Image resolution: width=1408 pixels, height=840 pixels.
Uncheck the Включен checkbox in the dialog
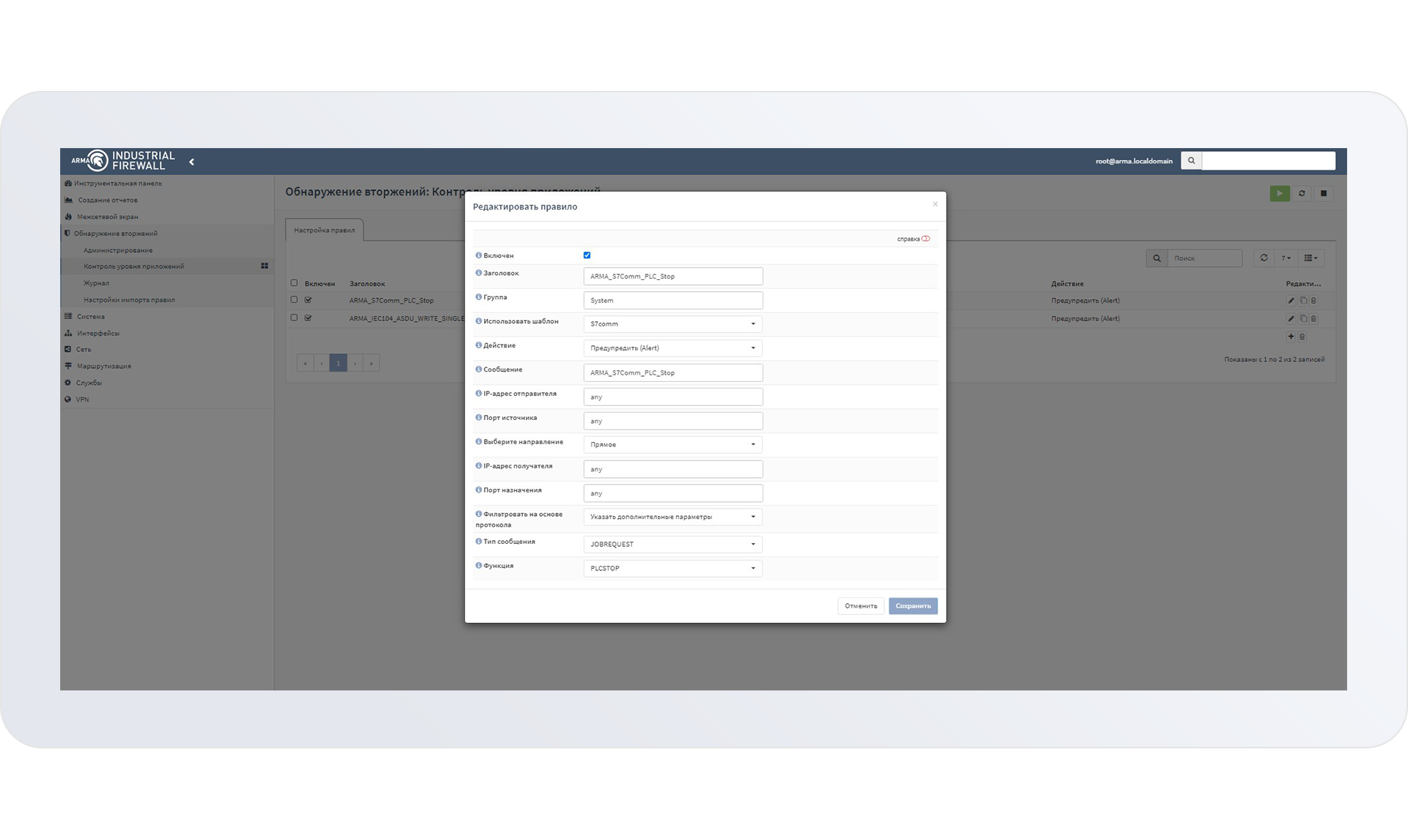pos(587,255)
